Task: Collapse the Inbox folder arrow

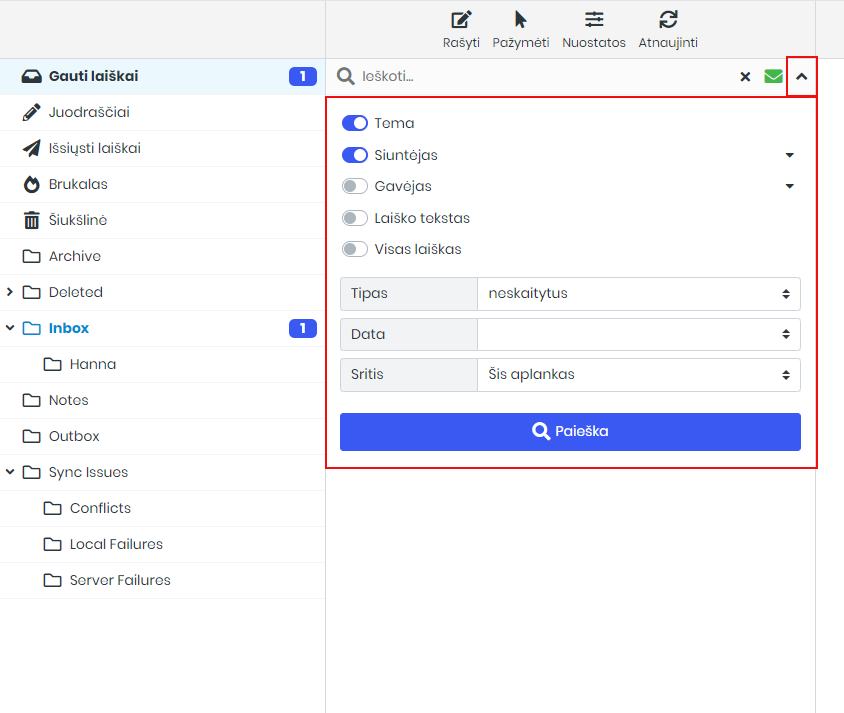Action: pos(9,328)
